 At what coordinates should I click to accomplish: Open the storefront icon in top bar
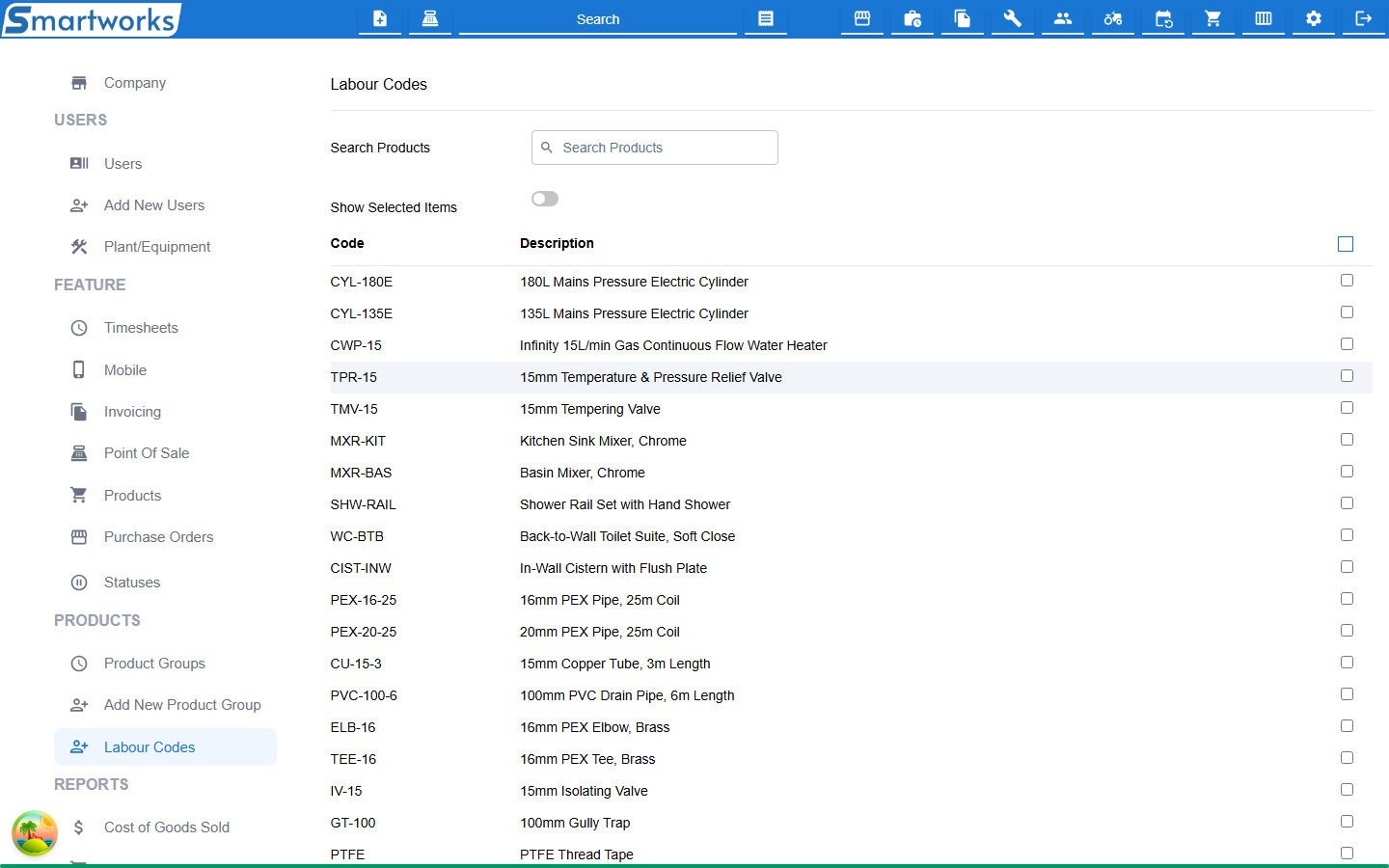click(x=862, y=18)
